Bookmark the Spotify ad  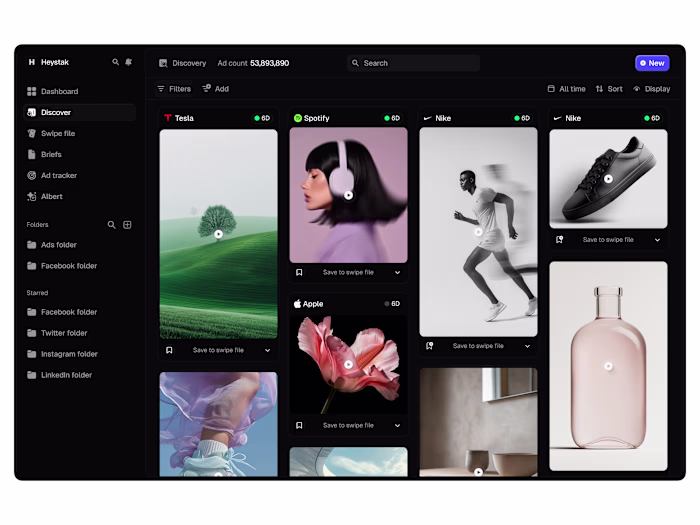coord(299,272)
